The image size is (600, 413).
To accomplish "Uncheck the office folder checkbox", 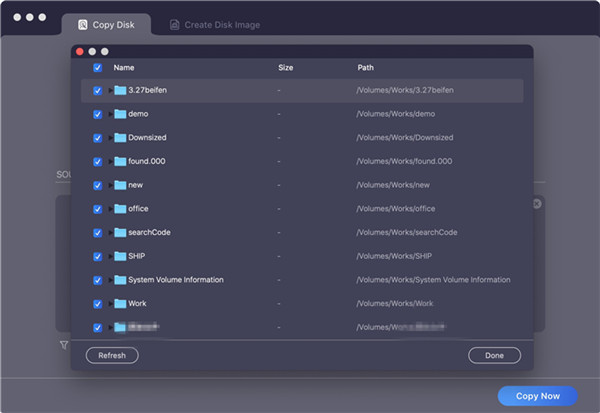I will click(x=97, y=209).
